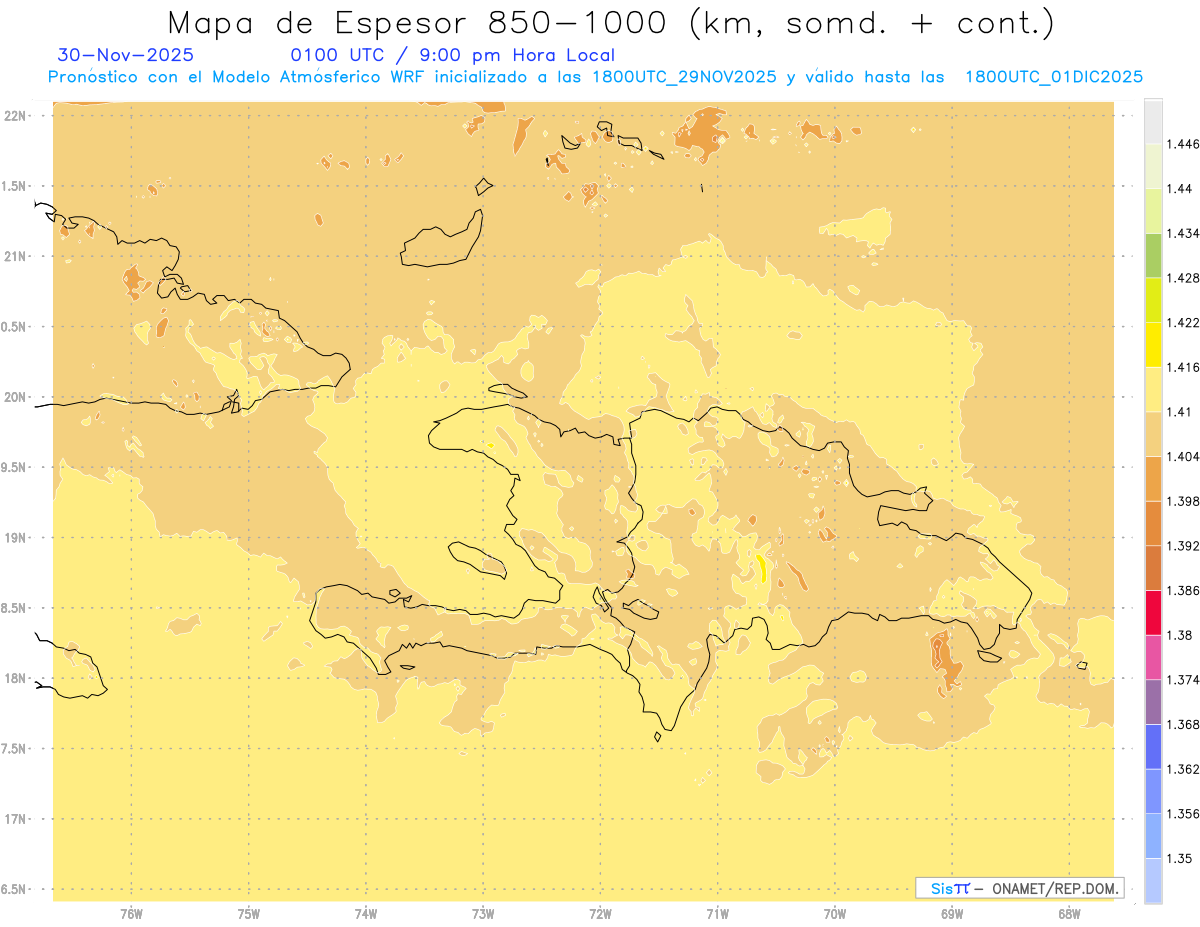
Task: Select the date text '30-Nov-2025'
Action: pos(126,56)
